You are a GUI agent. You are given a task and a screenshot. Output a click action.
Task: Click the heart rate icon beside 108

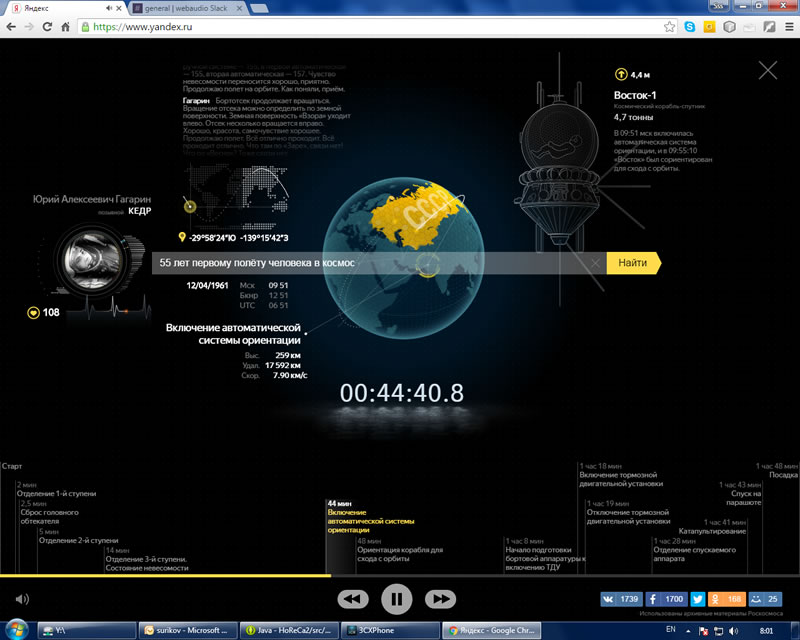pyautogui.click(x=33, y=312)
